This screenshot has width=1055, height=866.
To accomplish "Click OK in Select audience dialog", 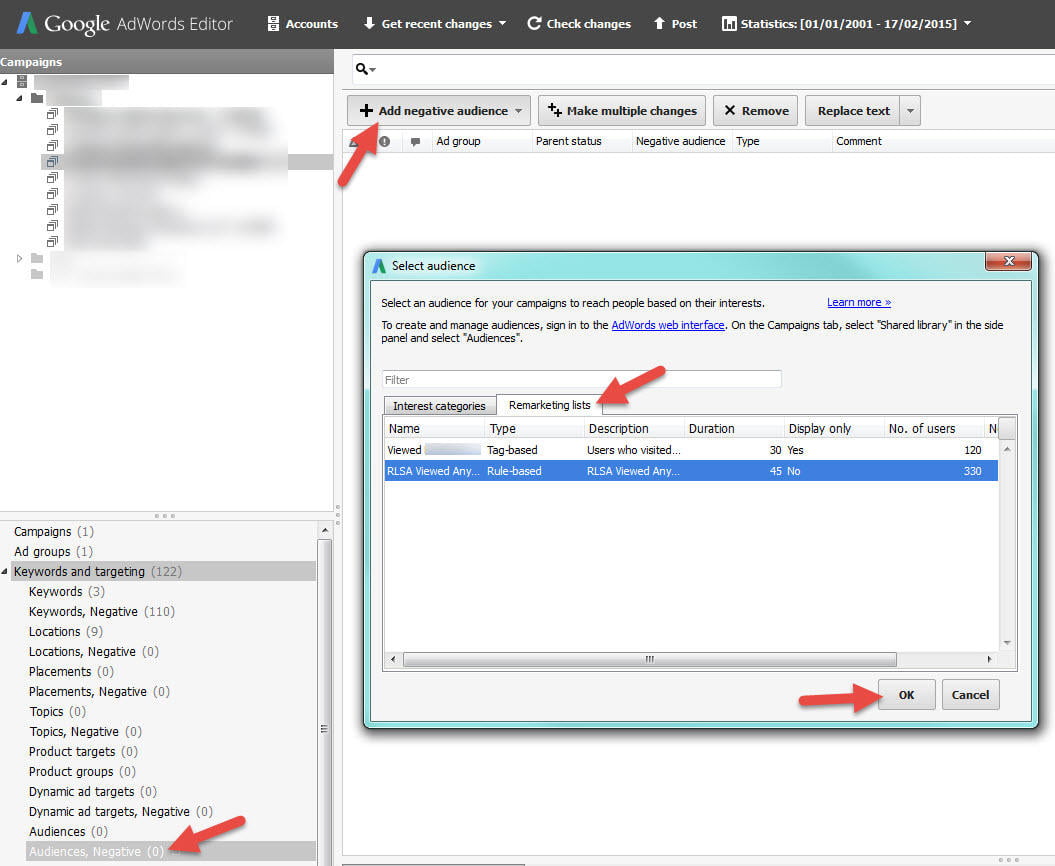I will [x=906, y=694].
